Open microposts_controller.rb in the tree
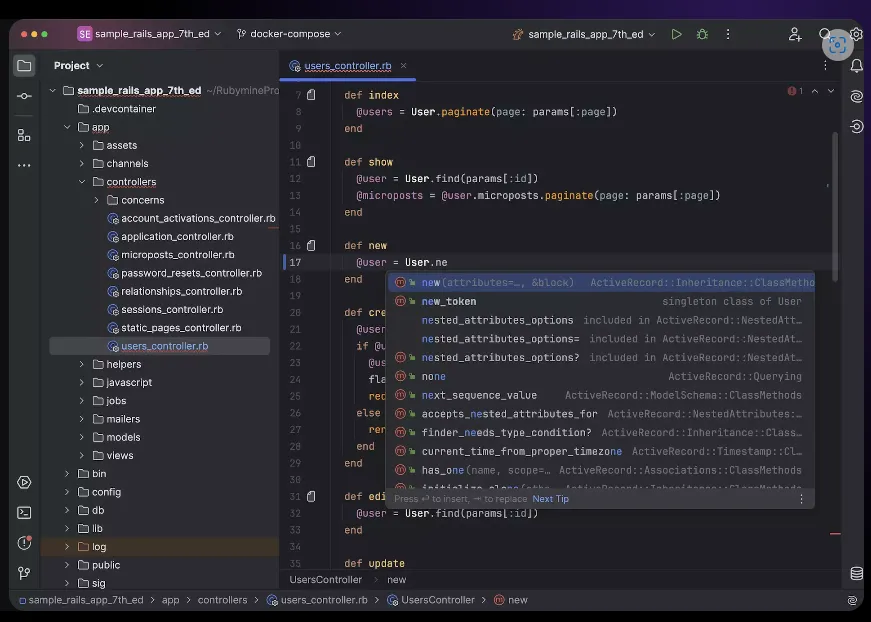This screenshot has width=871, height=622. coord(171,255)
